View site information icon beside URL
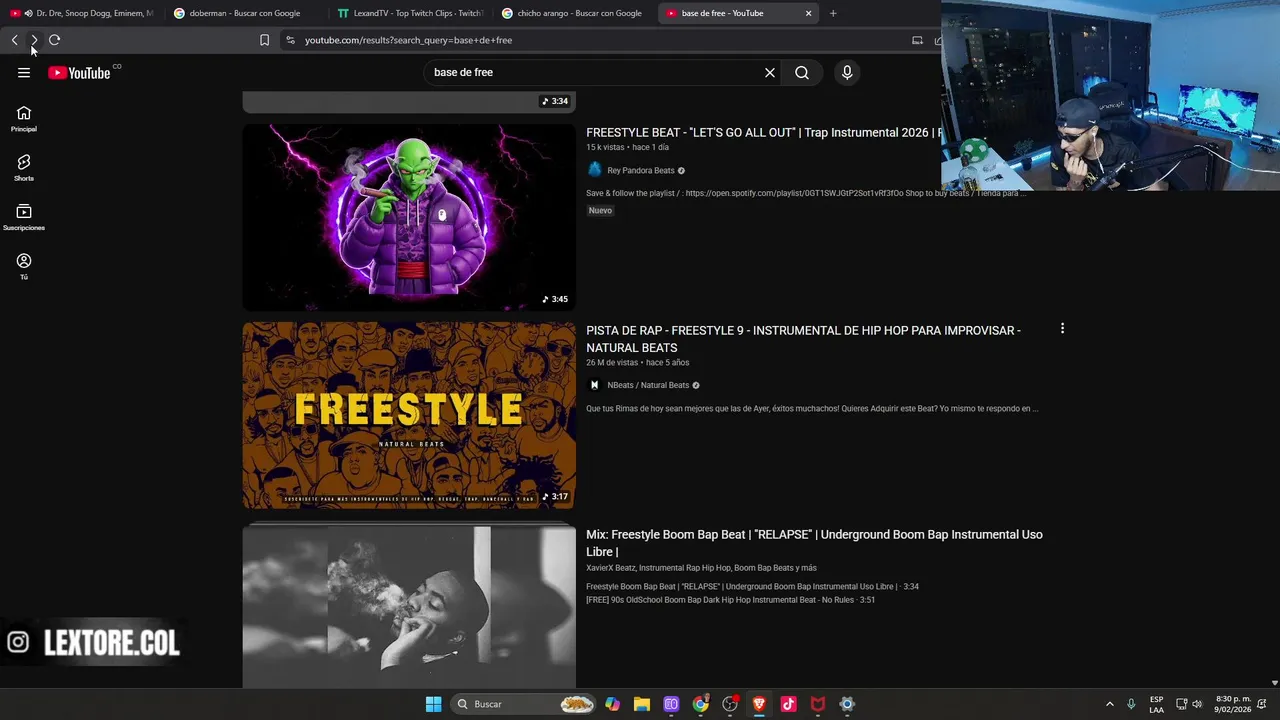 (x=290, y=40)
